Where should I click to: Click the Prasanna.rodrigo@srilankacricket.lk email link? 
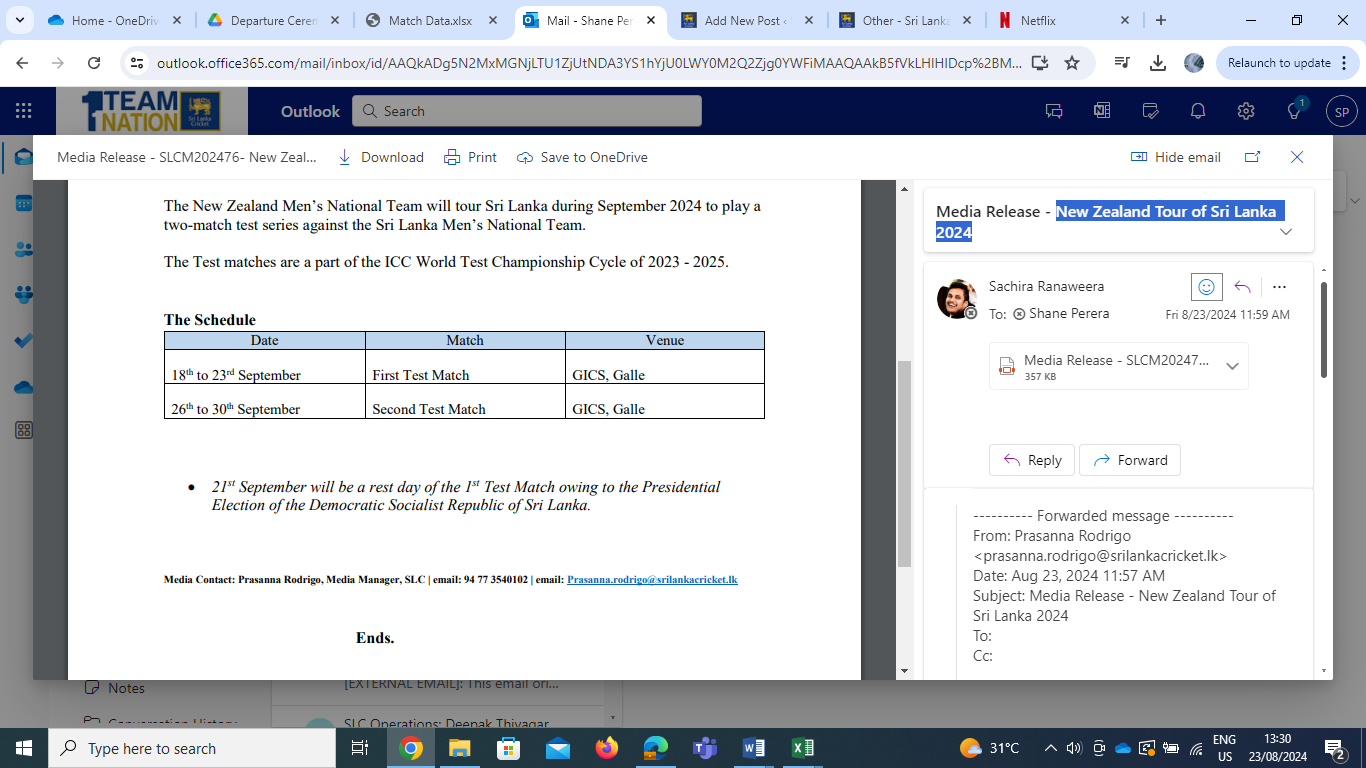point(652,580)
